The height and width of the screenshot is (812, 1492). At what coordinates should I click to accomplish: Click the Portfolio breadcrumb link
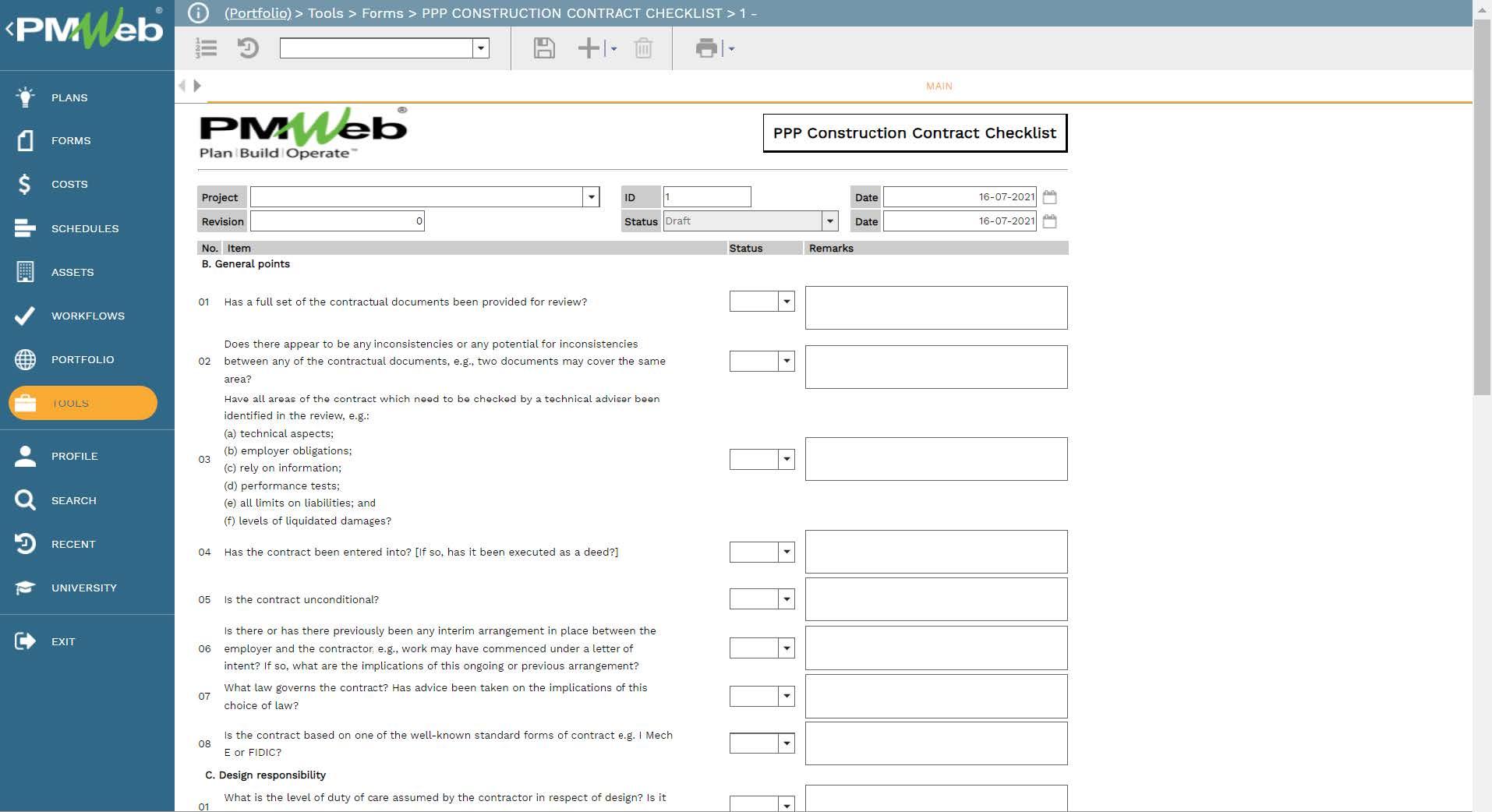click(x=257, y=13)
